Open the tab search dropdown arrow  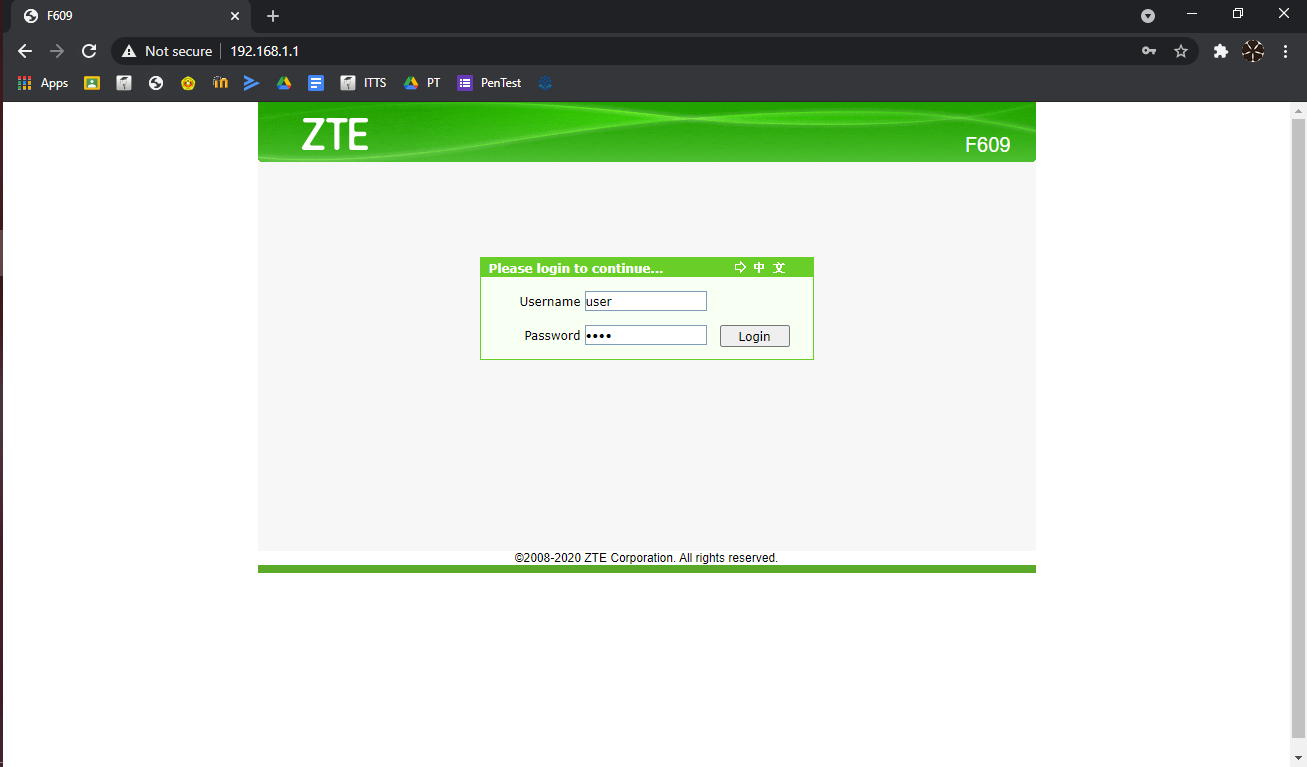coord(1148,16)
